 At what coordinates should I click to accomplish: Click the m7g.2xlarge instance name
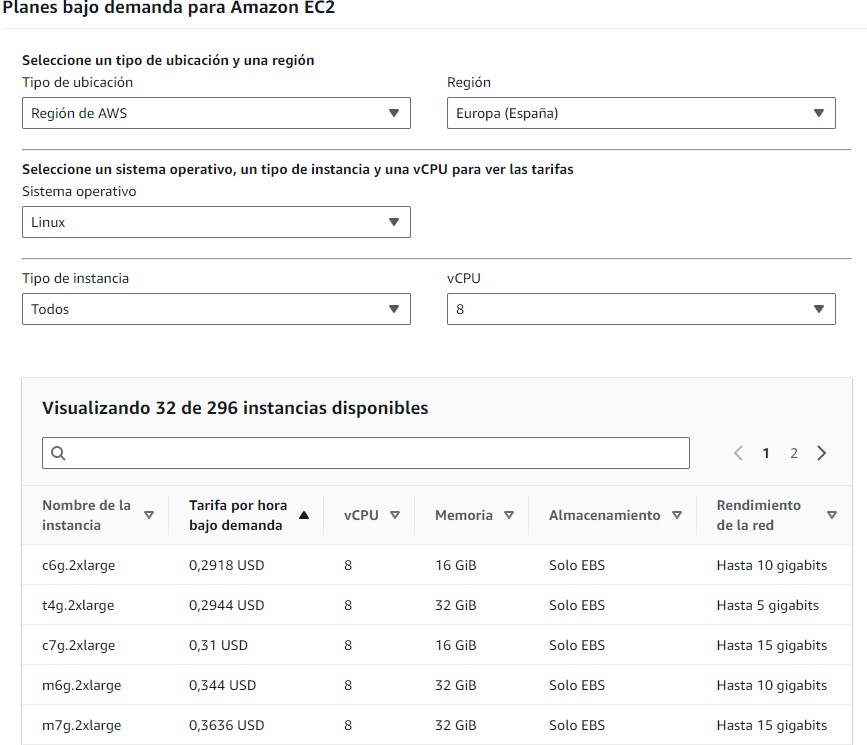tap(79, 725)
